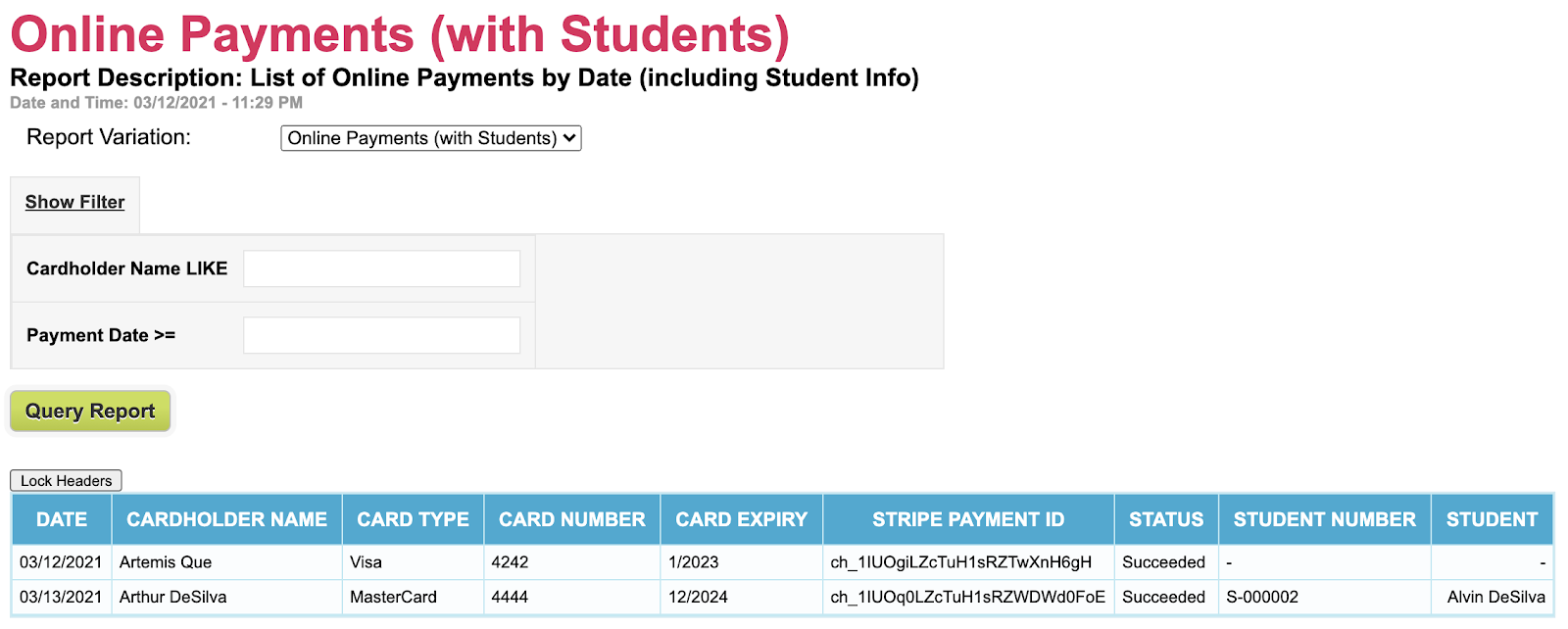The image size is (1568, 629).
Task: Open the Report Variation dropdown
Action: (x=431, y=138)
